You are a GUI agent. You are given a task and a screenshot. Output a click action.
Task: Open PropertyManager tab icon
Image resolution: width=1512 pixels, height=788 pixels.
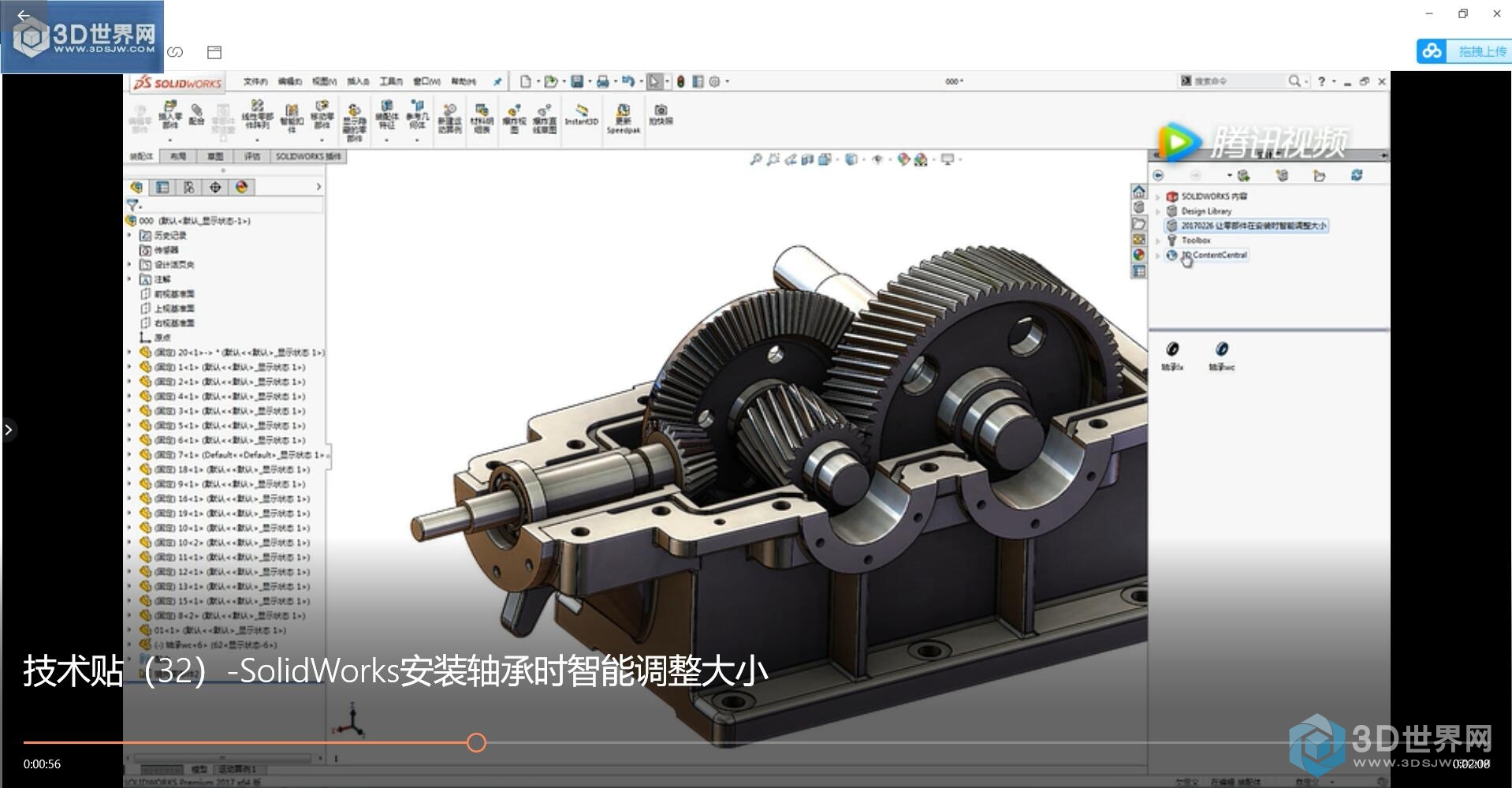162,187
